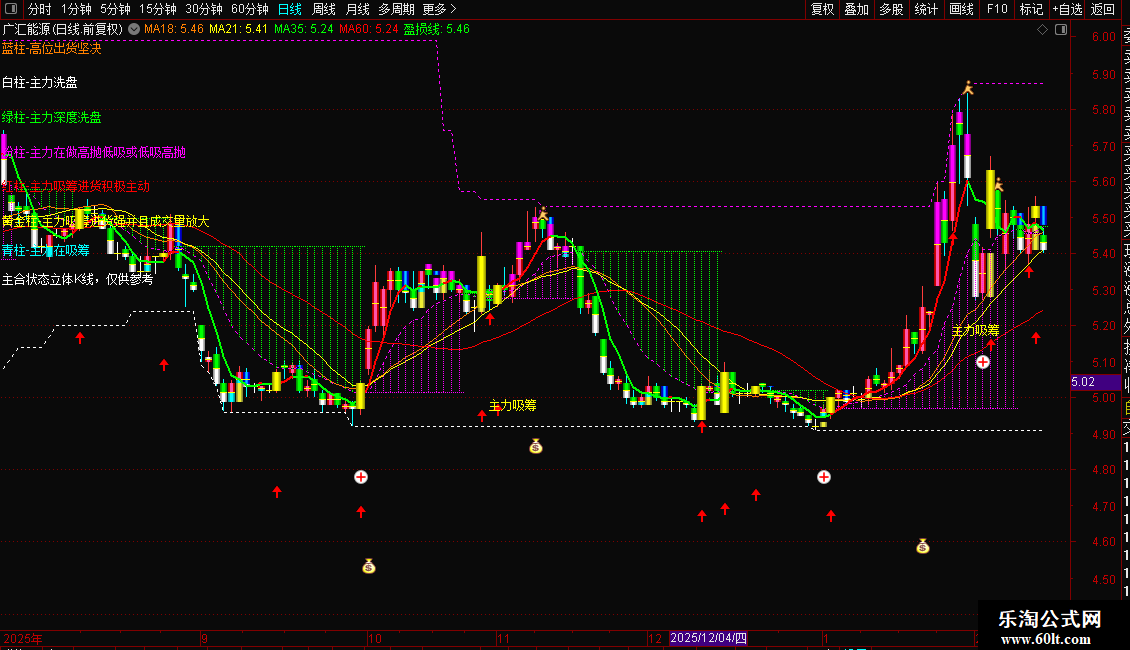Image resolution: width=1130 pixels, height=650 pixels.
Task: Switch to 分时 view
Action: point(40,9)
